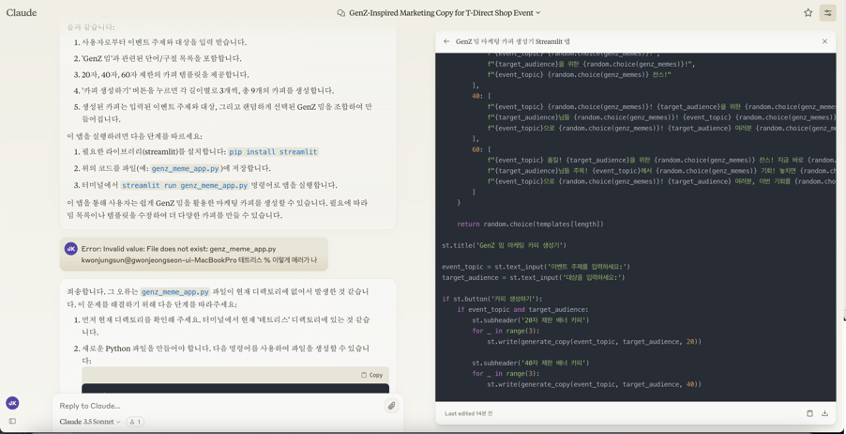
Task: Click the user's Error: Invalid value message
Action: pyautogui.click(x=194, y=254)
